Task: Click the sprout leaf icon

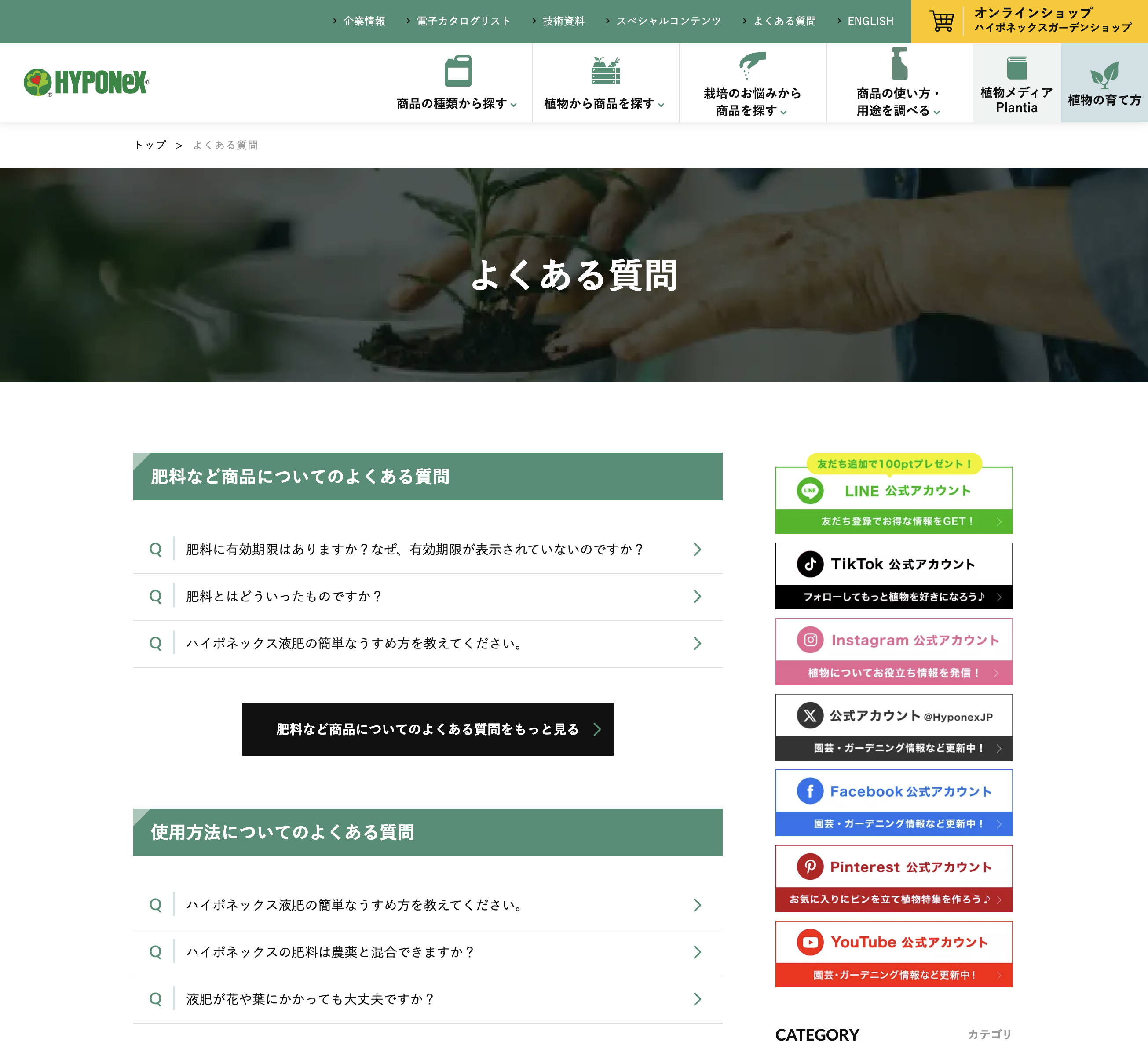Action: click(x=1104, y=75)
